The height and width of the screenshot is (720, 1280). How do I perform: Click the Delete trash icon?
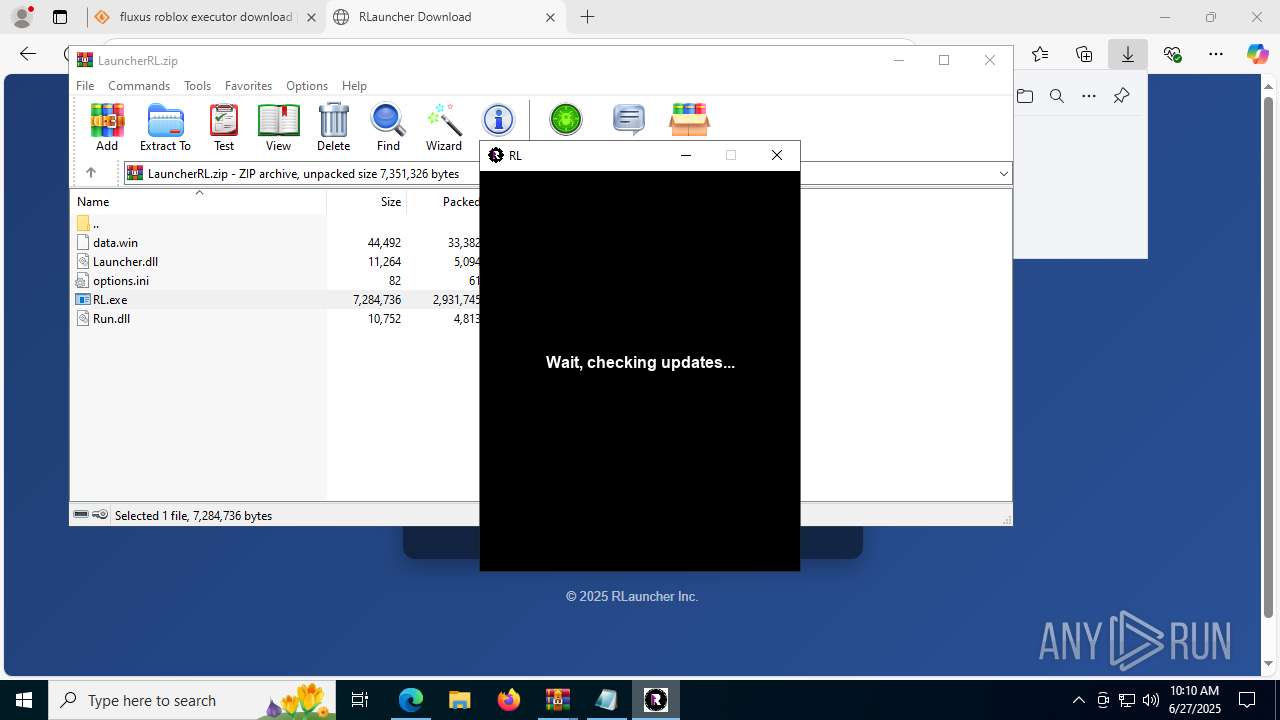(x=333, y=127)
